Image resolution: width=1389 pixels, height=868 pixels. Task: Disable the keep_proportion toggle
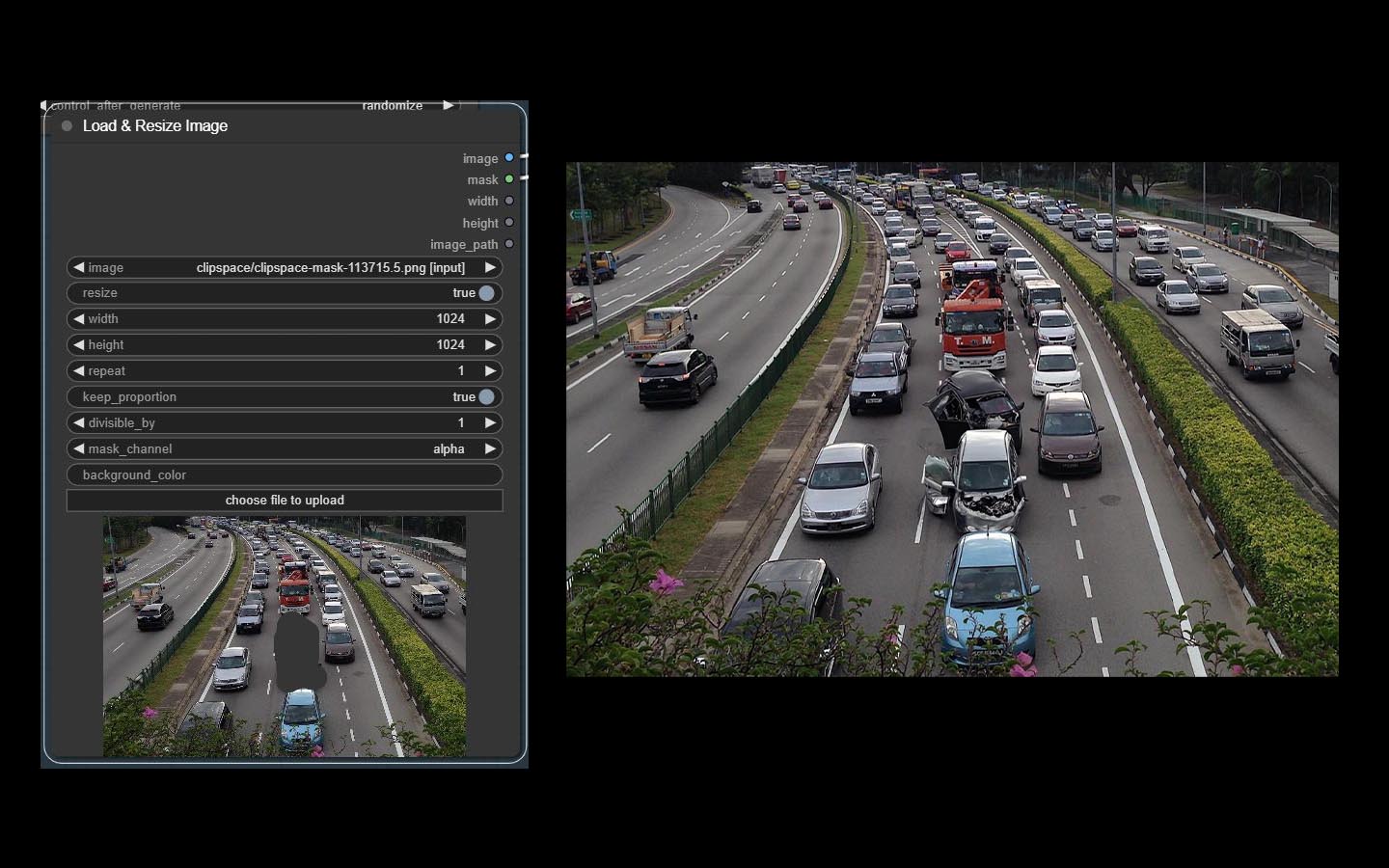coord(486,396)
